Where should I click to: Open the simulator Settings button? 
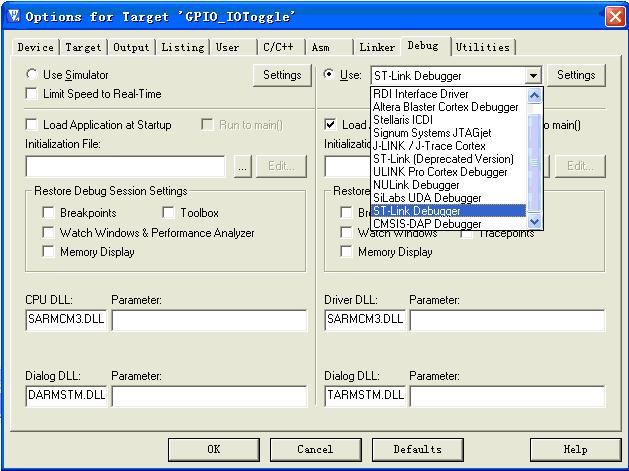pos(282,75)
